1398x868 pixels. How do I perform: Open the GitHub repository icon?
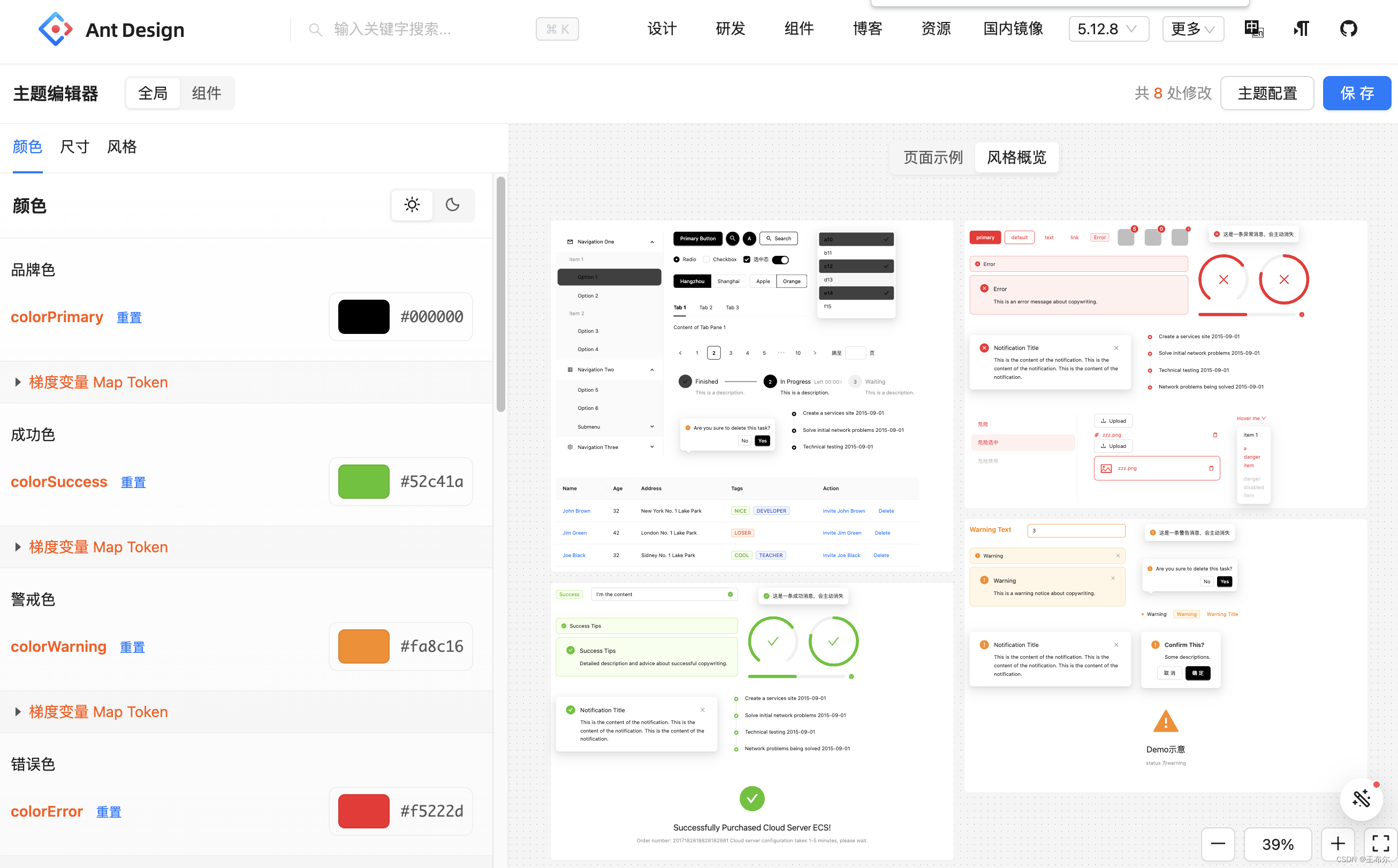click(1348, 29)
